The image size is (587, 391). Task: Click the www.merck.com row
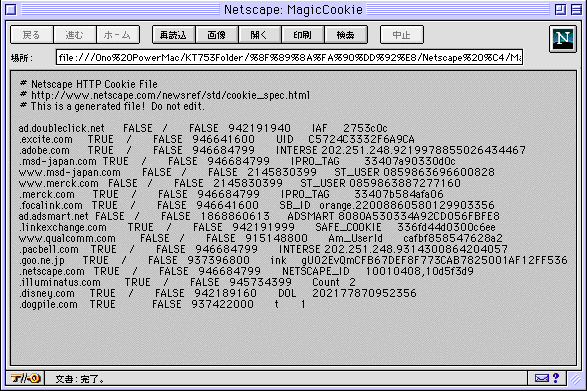(240, 183)
